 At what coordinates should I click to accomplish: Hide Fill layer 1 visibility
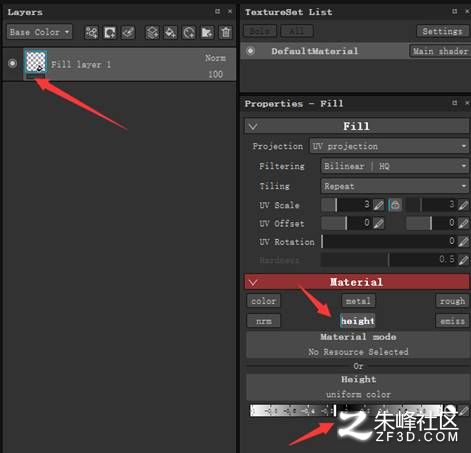pyautogui.click(x=12, y=63)
